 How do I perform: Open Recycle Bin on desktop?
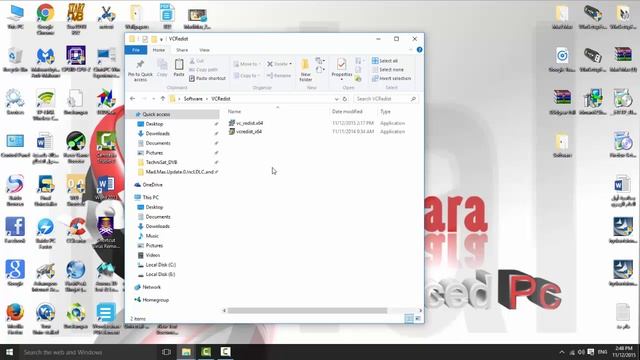(x=15, y=60)
